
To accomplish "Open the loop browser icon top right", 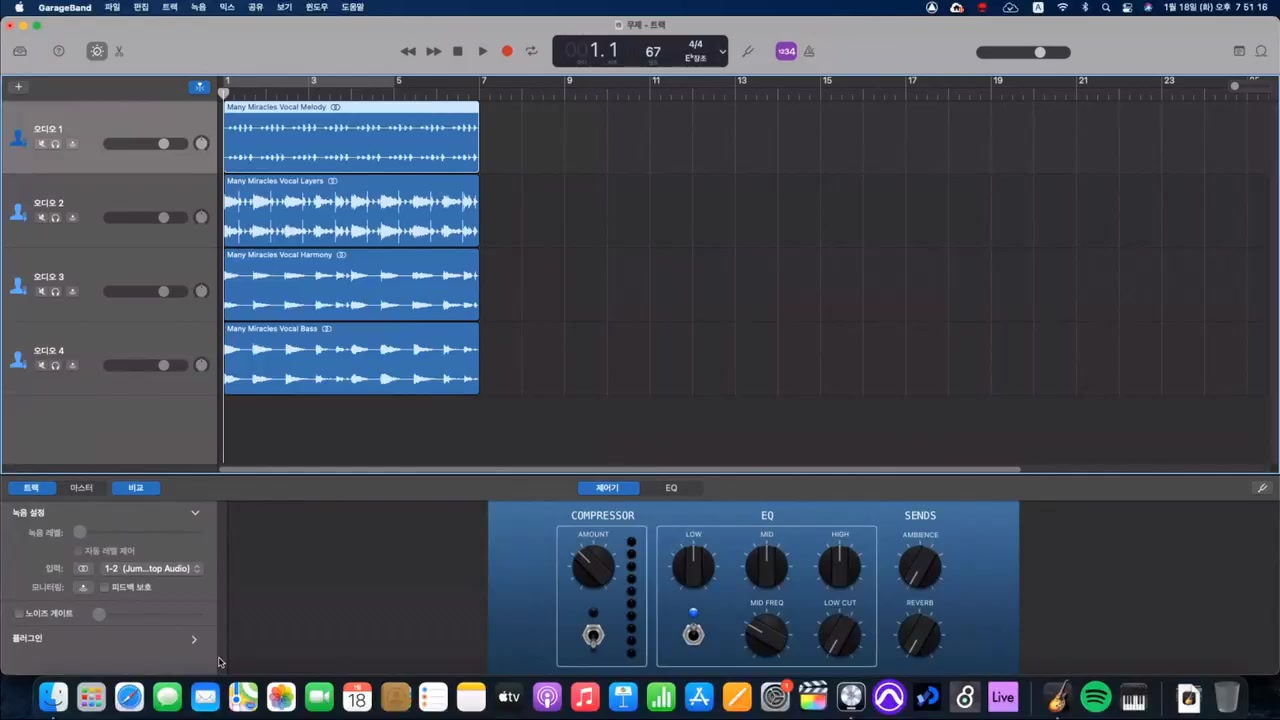I will point(1262,51).
